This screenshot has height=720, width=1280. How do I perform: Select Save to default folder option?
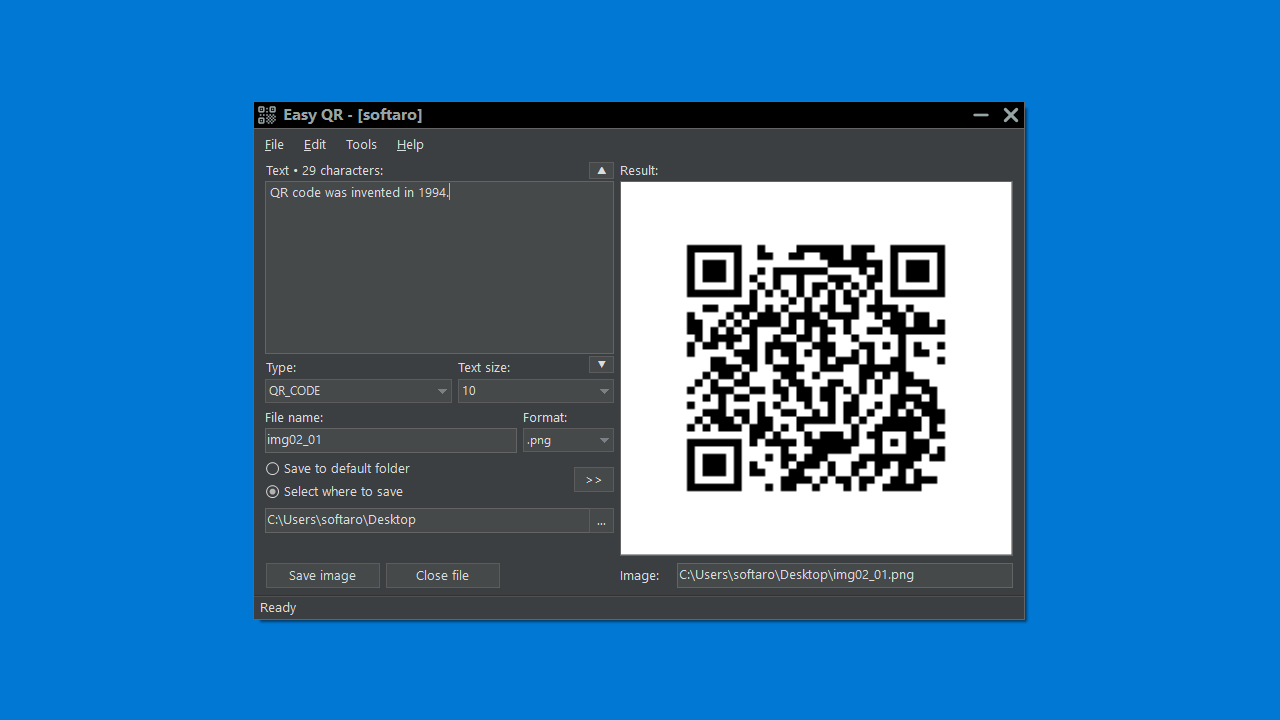pyautogui.click(x=338, y=468)
